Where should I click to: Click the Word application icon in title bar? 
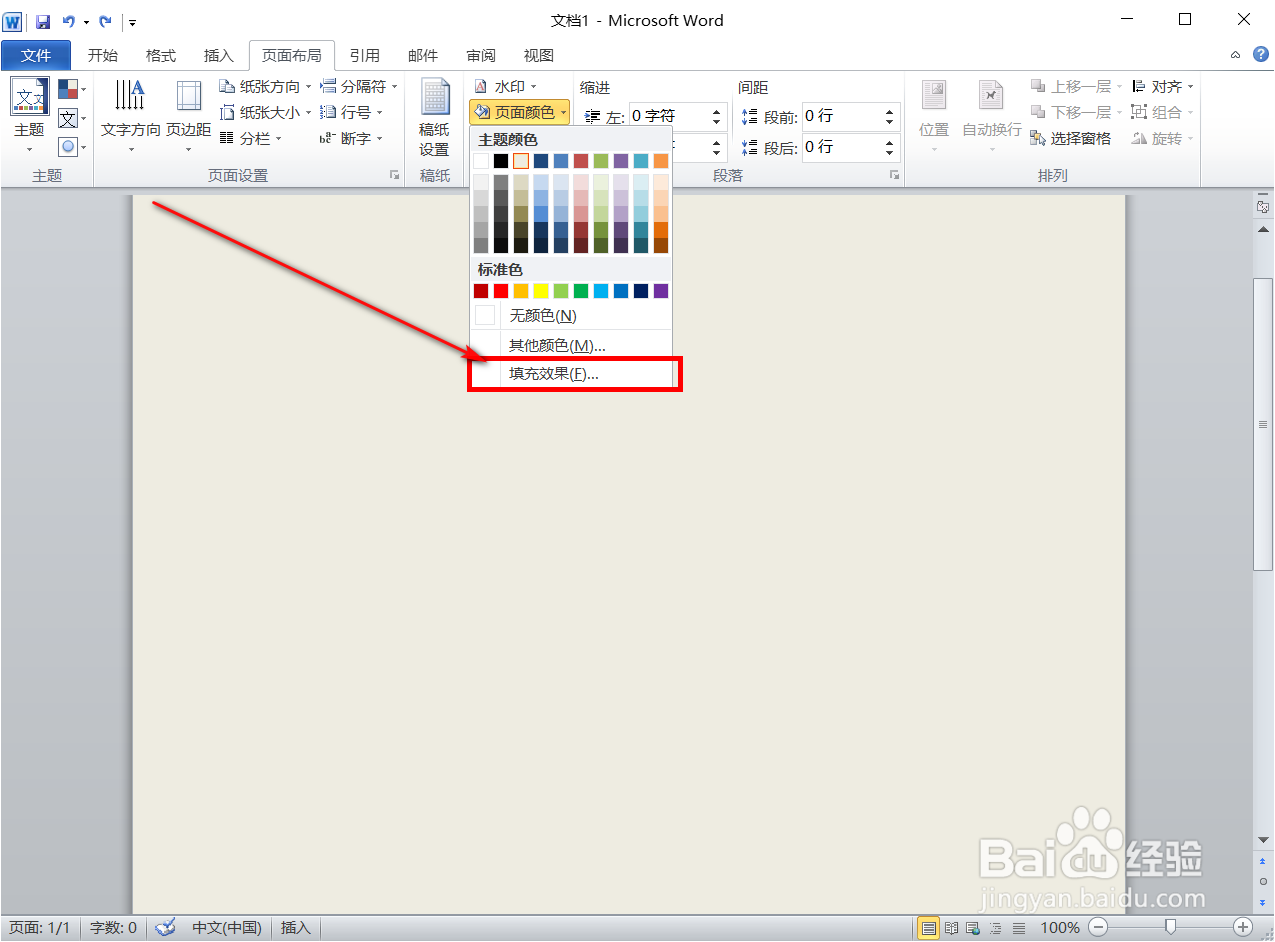pos(12,21)
